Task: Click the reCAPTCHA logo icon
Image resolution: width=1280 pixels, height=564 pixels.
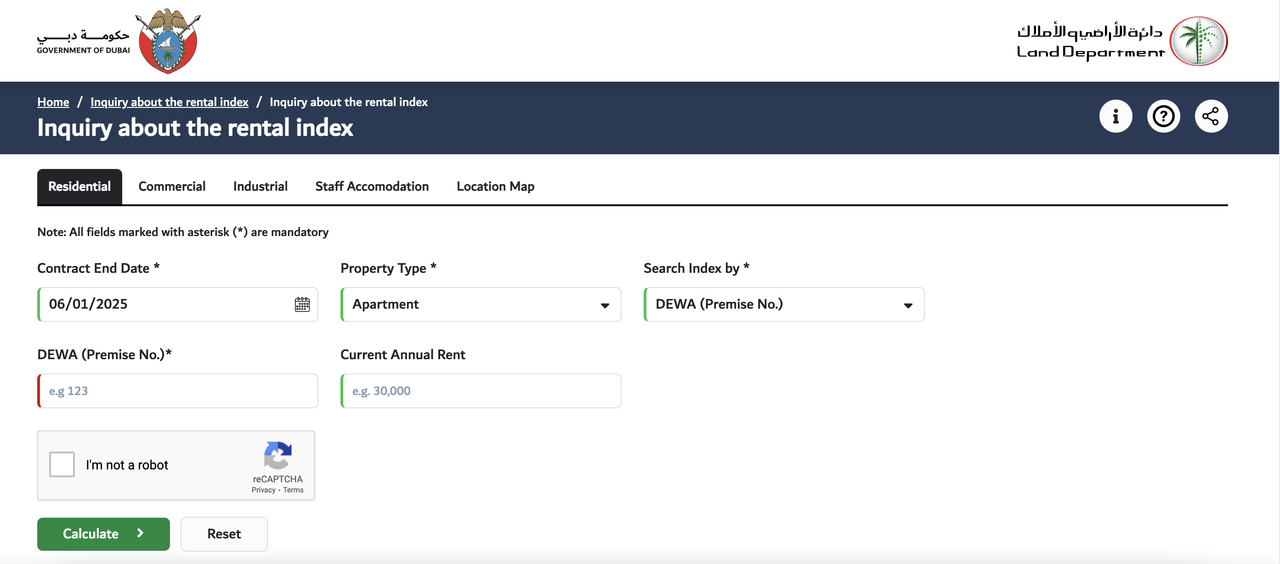Action: (278, 456)
